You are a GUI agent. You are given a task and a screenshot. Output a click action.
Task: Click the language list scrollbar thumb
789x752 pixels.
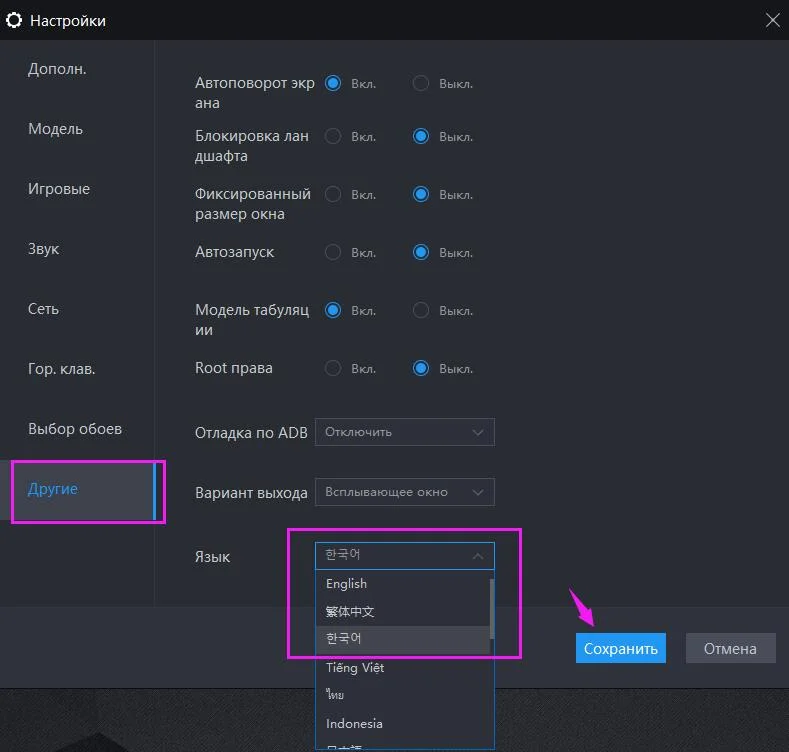[x=492, y=609]
